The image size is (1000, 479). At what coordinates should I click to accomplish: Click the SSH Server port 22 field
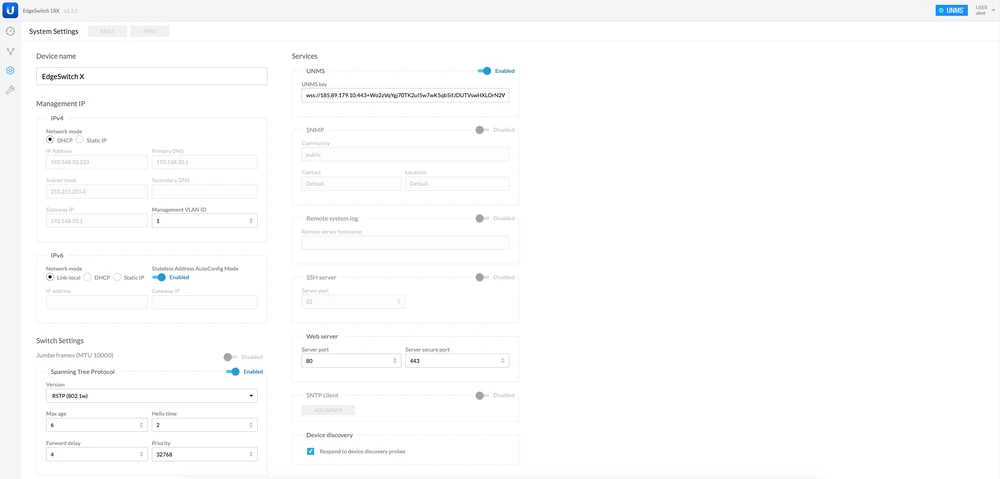click(353, 302)
